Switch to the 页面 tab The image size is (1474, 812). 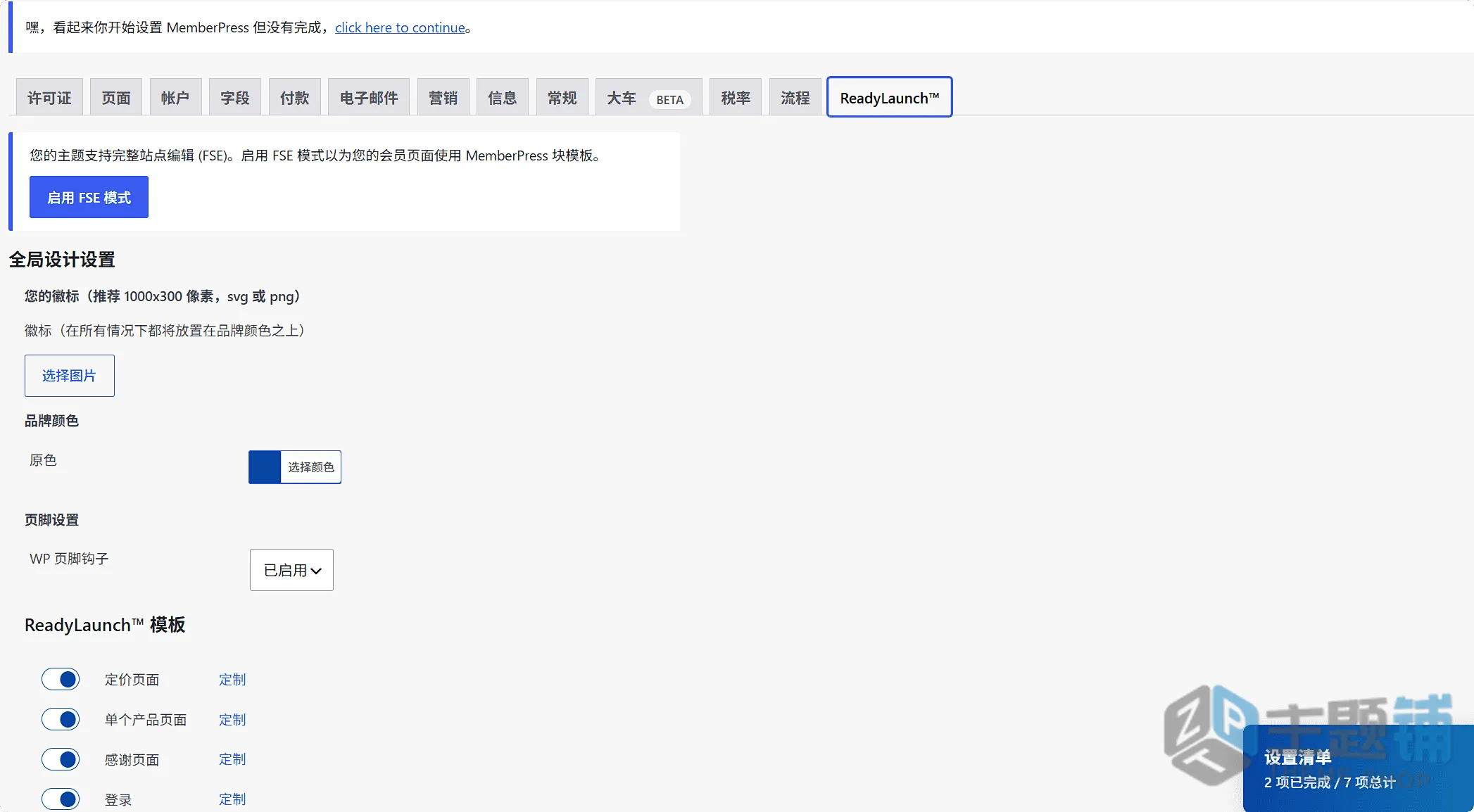pos(116,97)
